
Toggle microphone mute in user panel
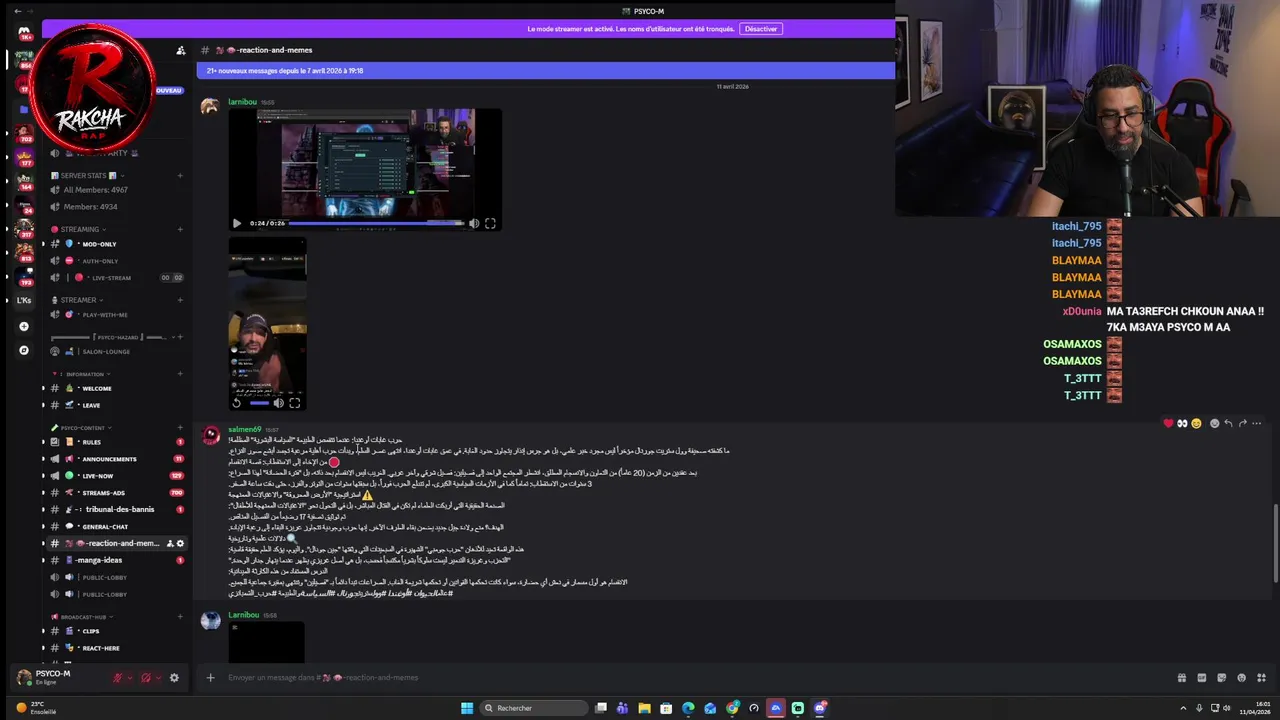(x=117, y=677)
